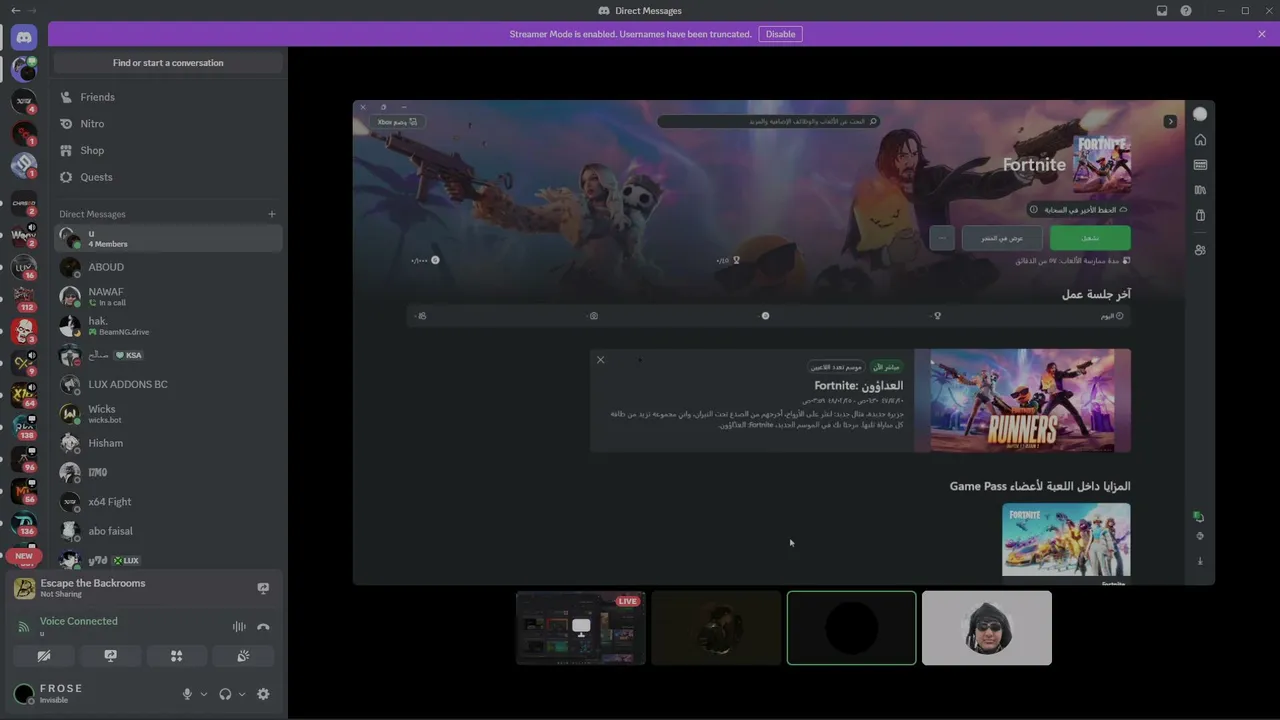The height and width of the screenshot is (720, 1280).
Task: Disable Streamer Mode from the banner
Action: 780,34
